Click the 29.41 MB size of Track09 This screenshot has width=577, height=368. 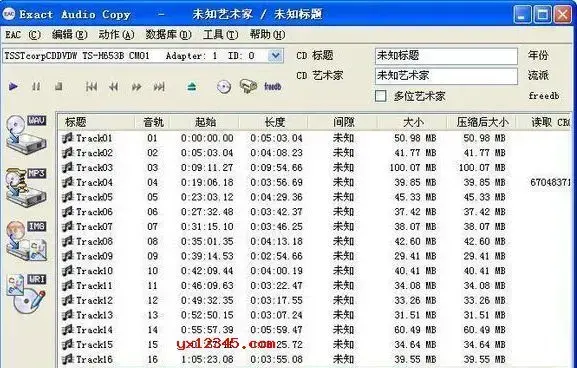415,256
